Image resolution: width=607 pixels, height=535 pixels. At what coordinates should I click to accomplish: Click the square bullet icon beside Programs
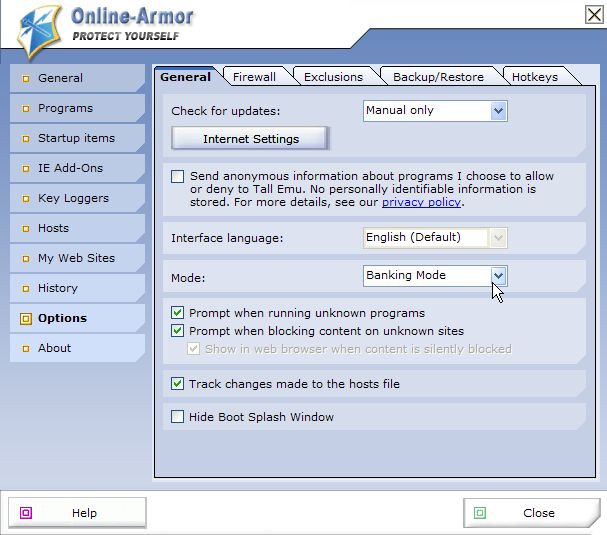tap(26, 109)
